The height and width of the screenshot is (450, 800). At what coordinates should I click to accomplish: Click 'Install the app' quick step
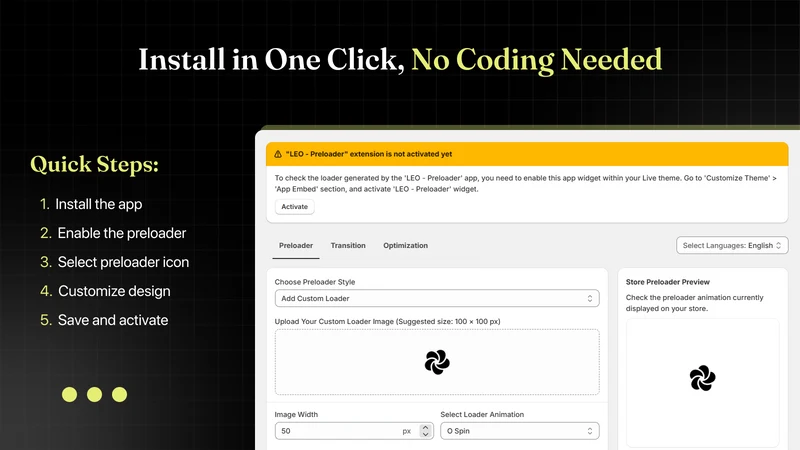(x=98, y=204)
